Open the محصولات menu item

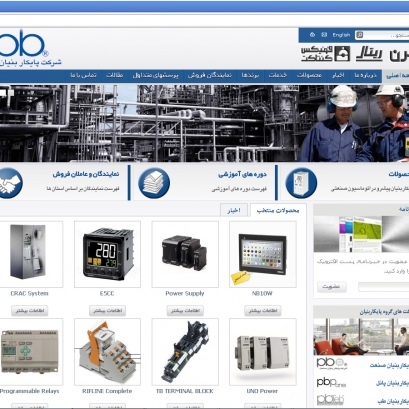(x=309, y=75)
